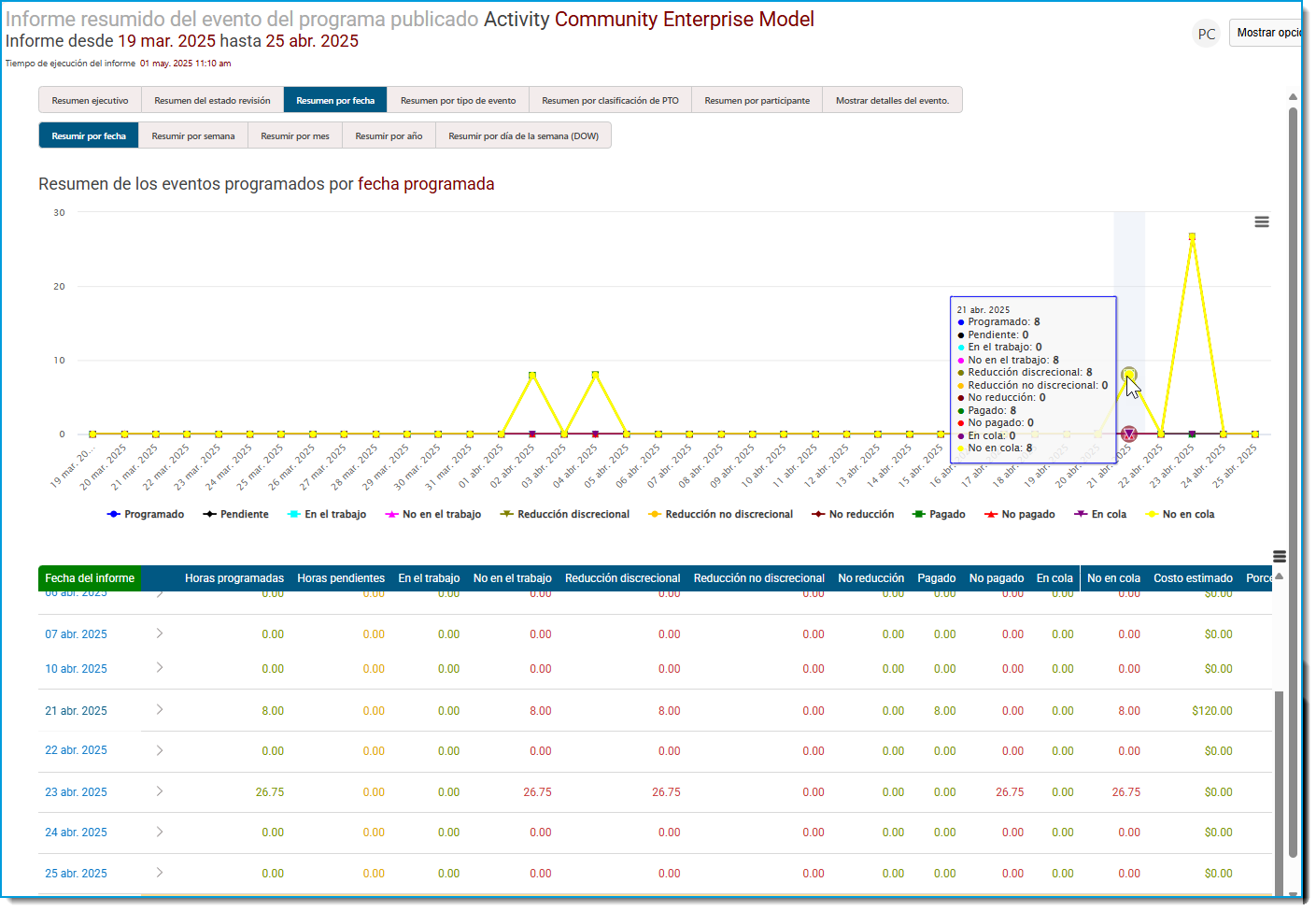Viewport: 1316px width, 911px height.
Task: Open the 25 abr. 2025 date link
Action: point(76,874)
